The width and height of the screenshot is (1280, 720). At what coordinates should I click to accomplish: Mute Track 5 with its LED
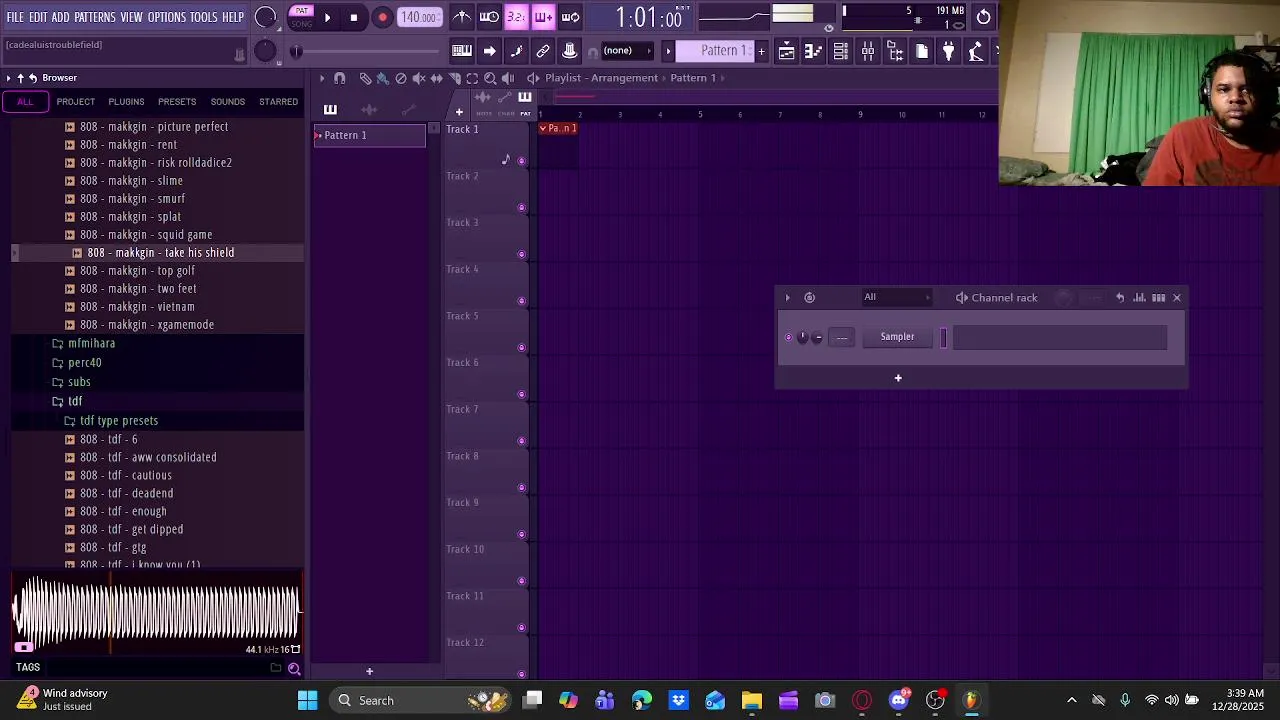[x=521, y=348]
